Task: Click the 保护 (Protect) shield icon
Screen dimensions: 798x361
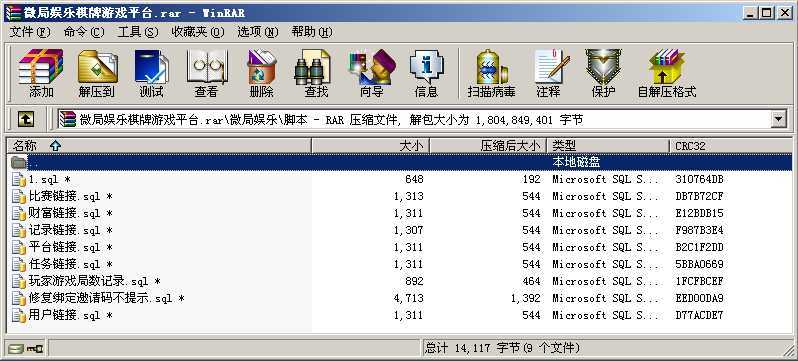Action: pyautogui.click(x=603, y=73)
